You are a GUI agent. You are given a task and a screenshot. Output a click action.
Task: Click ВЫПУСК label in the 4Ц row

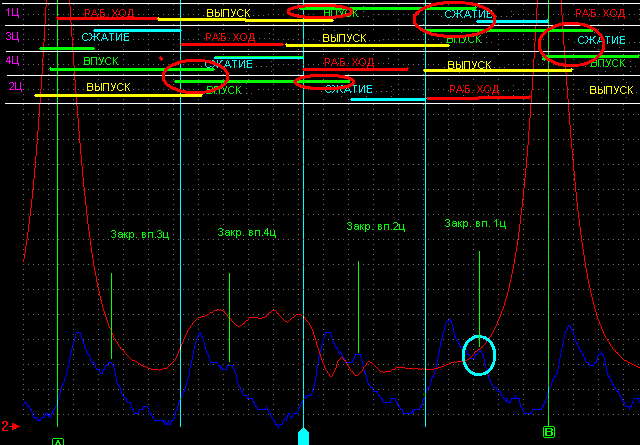(x=469, y=65)
